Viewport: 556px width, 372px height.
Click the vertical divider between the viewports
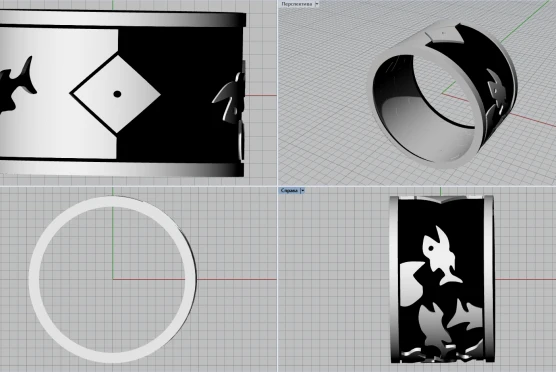point(277,186)
